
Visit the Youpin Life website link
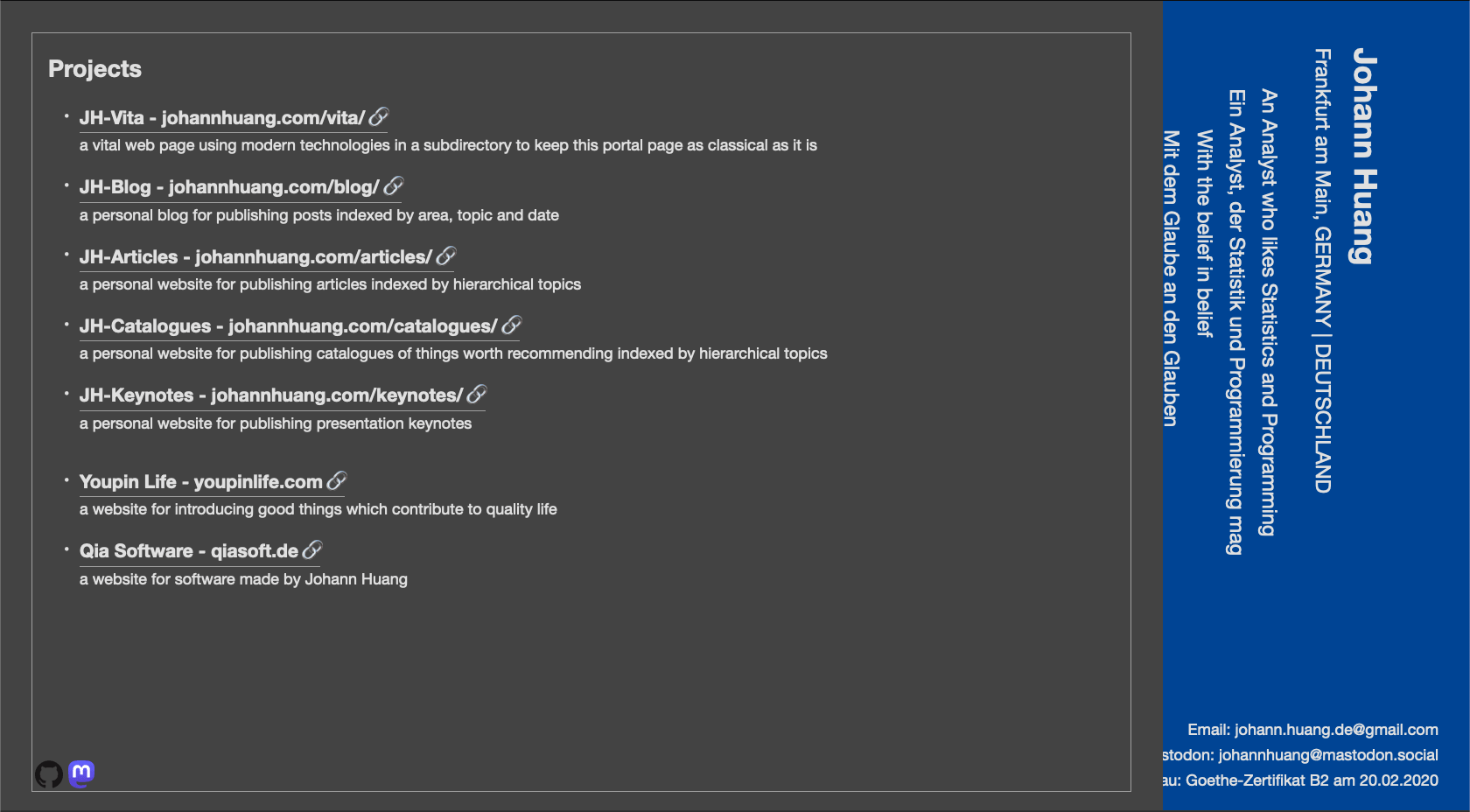[200, 482]
